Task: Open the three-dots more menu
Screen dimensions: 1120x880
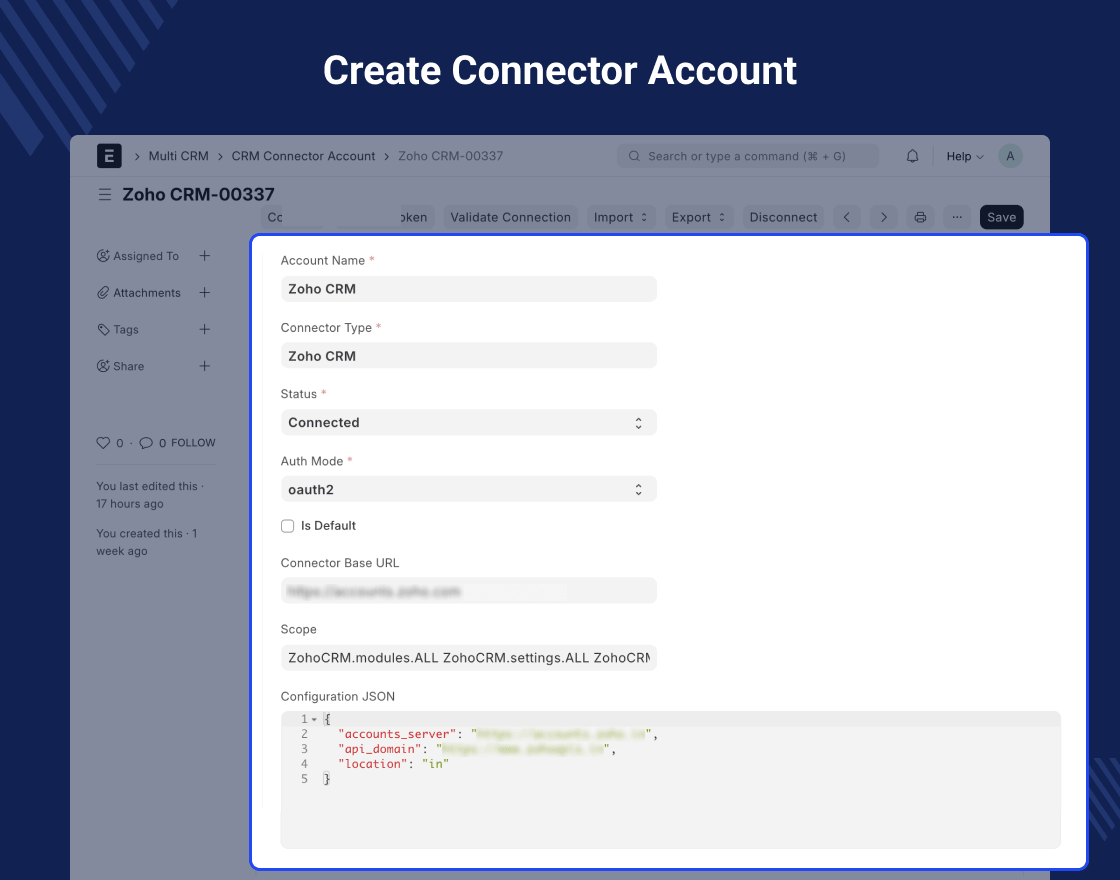Action: click(957, 217)
